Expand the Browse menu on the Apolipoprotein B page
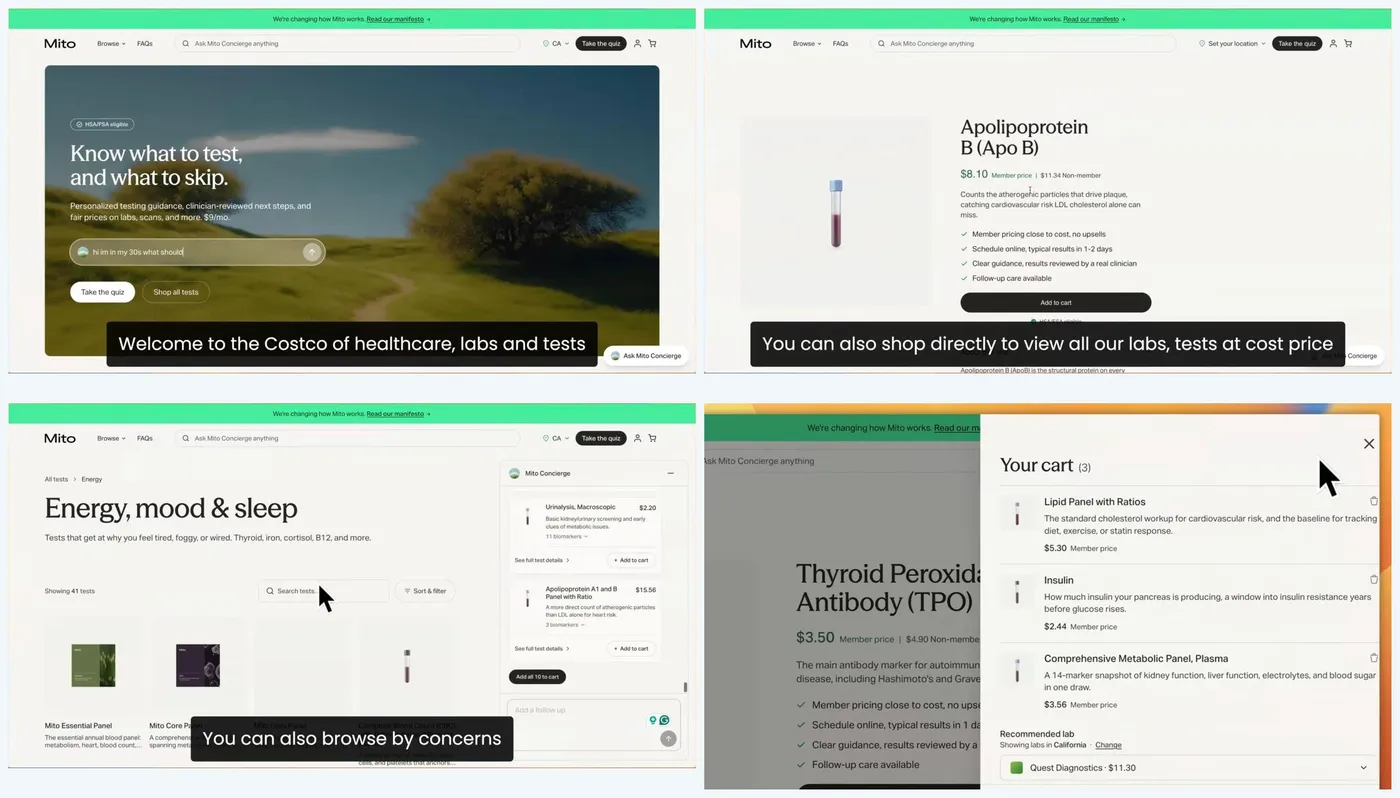This screenshot has width=1400, height=798. 807,44
